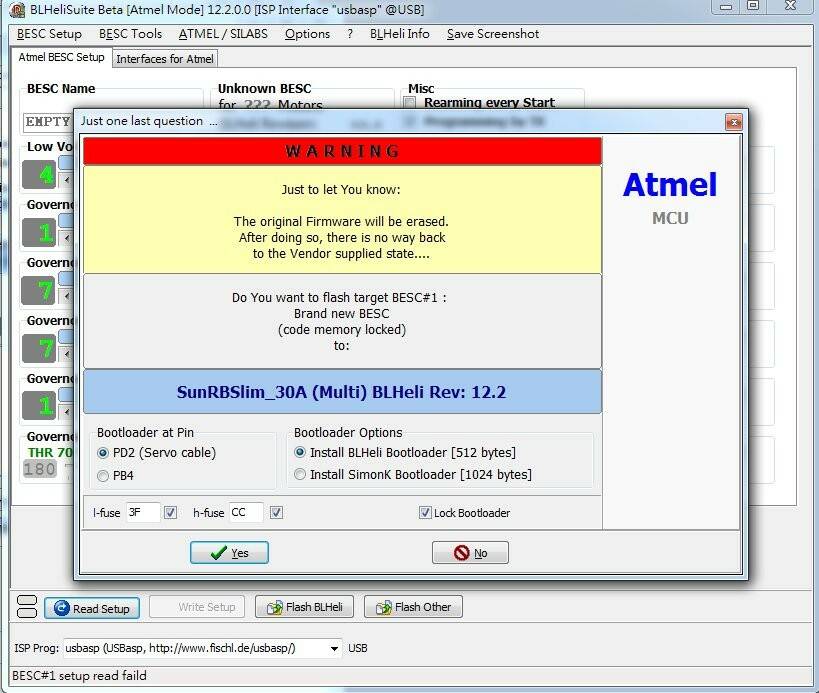Viewport: 819px width, 693px height.
Task: Open the ISP Prog programmer dropdown
Action: coord(334,649)
